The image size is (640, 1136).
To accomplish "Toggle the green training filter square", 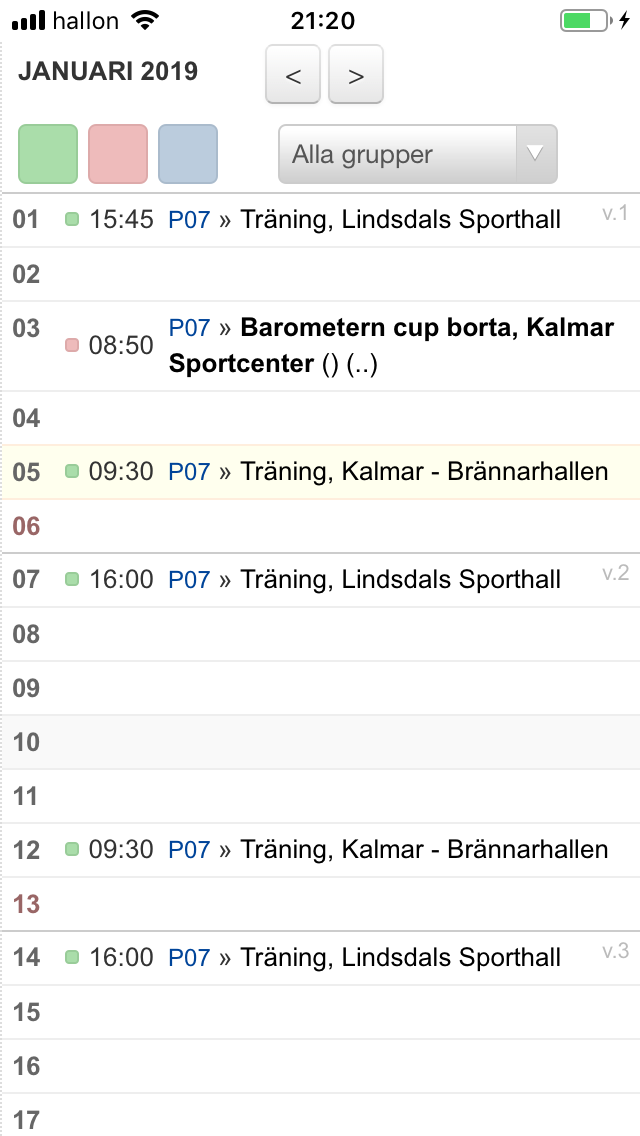I will [48, 154].
